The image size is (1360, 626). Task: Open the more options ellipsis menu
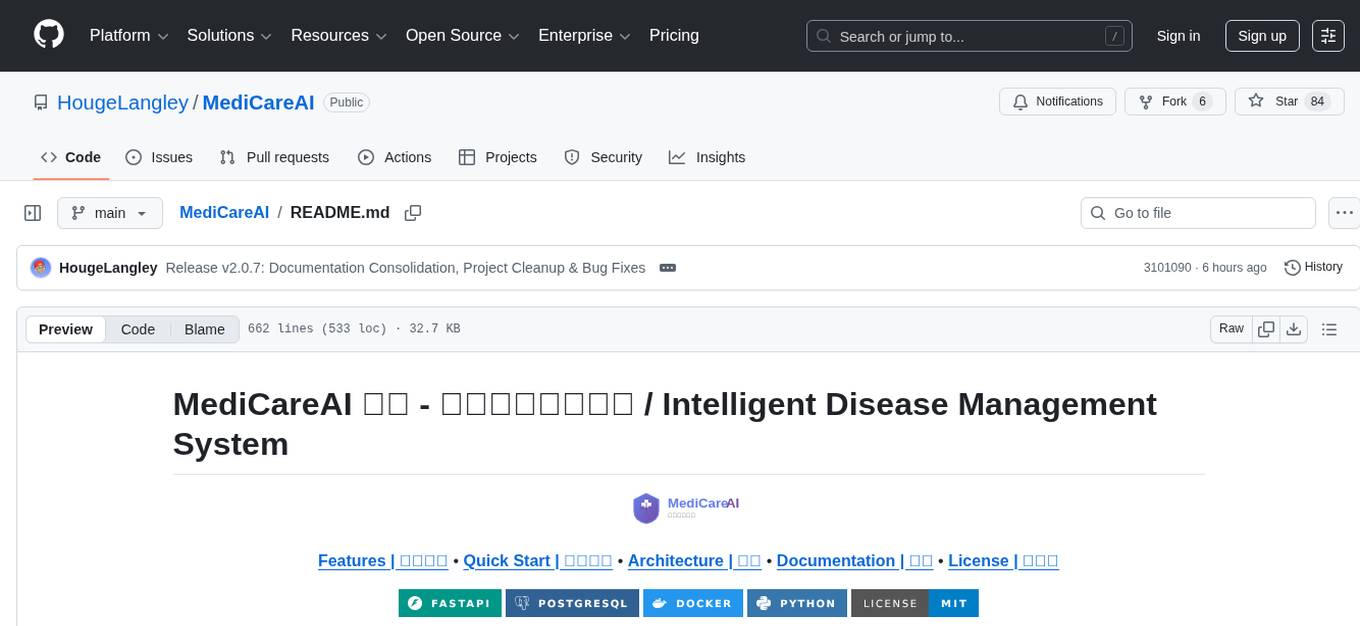tap(1344, 212)
